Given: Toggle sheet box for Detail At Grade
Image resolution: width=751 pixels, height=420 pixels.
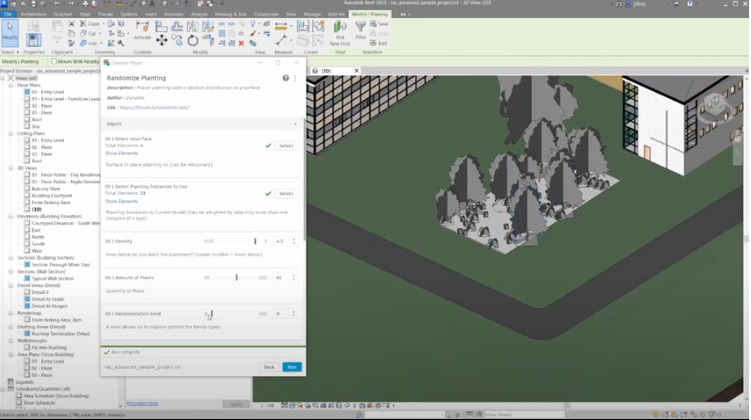Looking at the screenshot, I should 27,299.
